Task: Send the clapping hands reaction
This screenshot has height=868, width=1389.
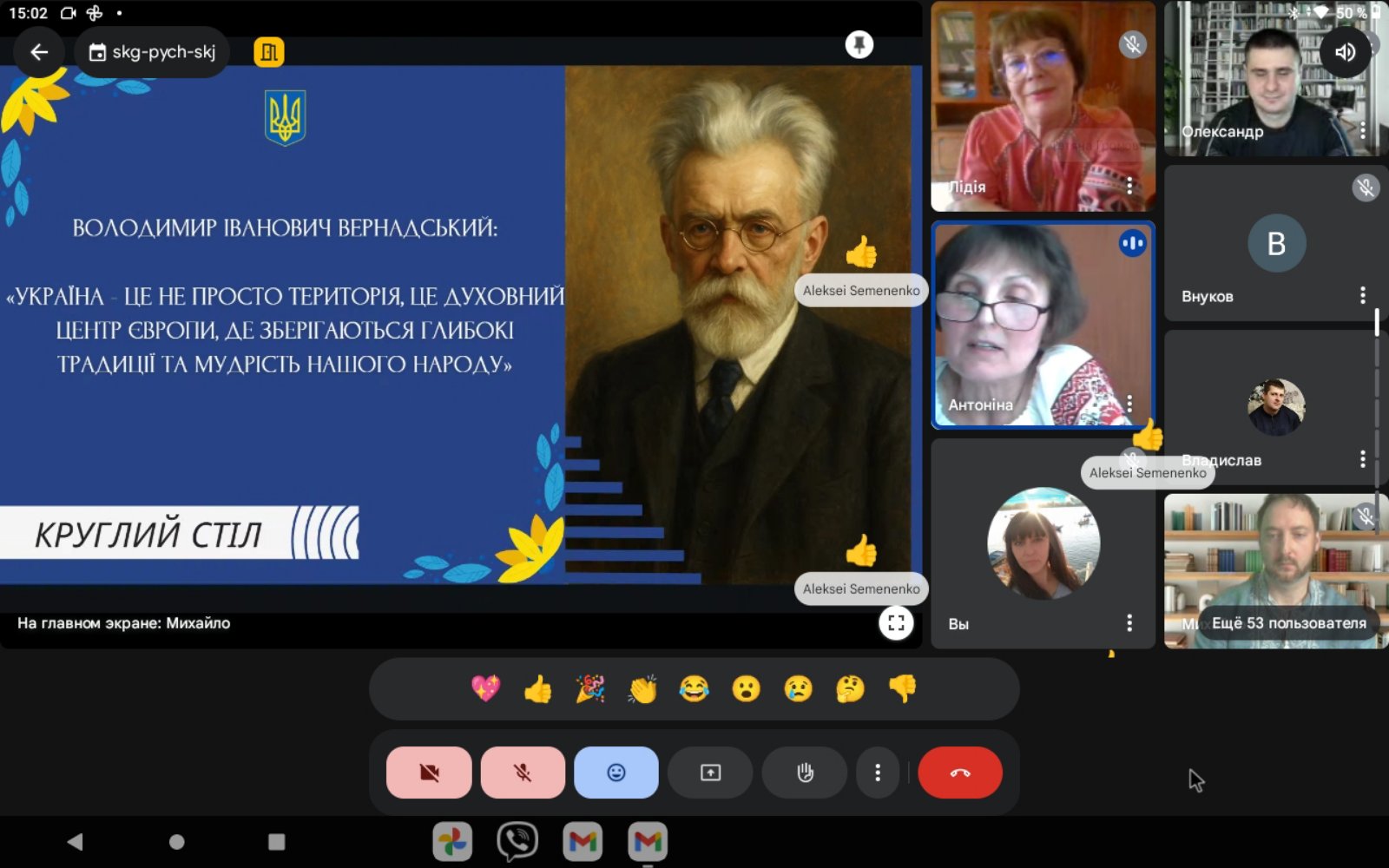Action: pos(642,689)
